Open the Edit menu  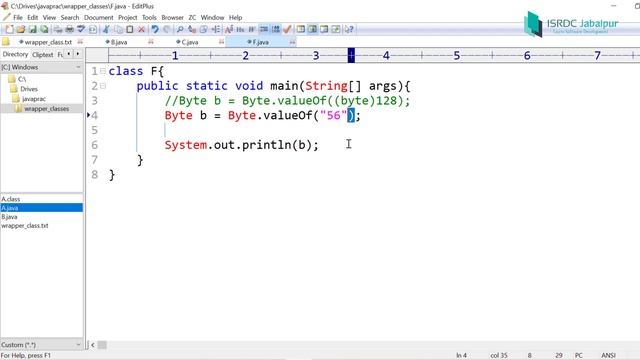33,18
